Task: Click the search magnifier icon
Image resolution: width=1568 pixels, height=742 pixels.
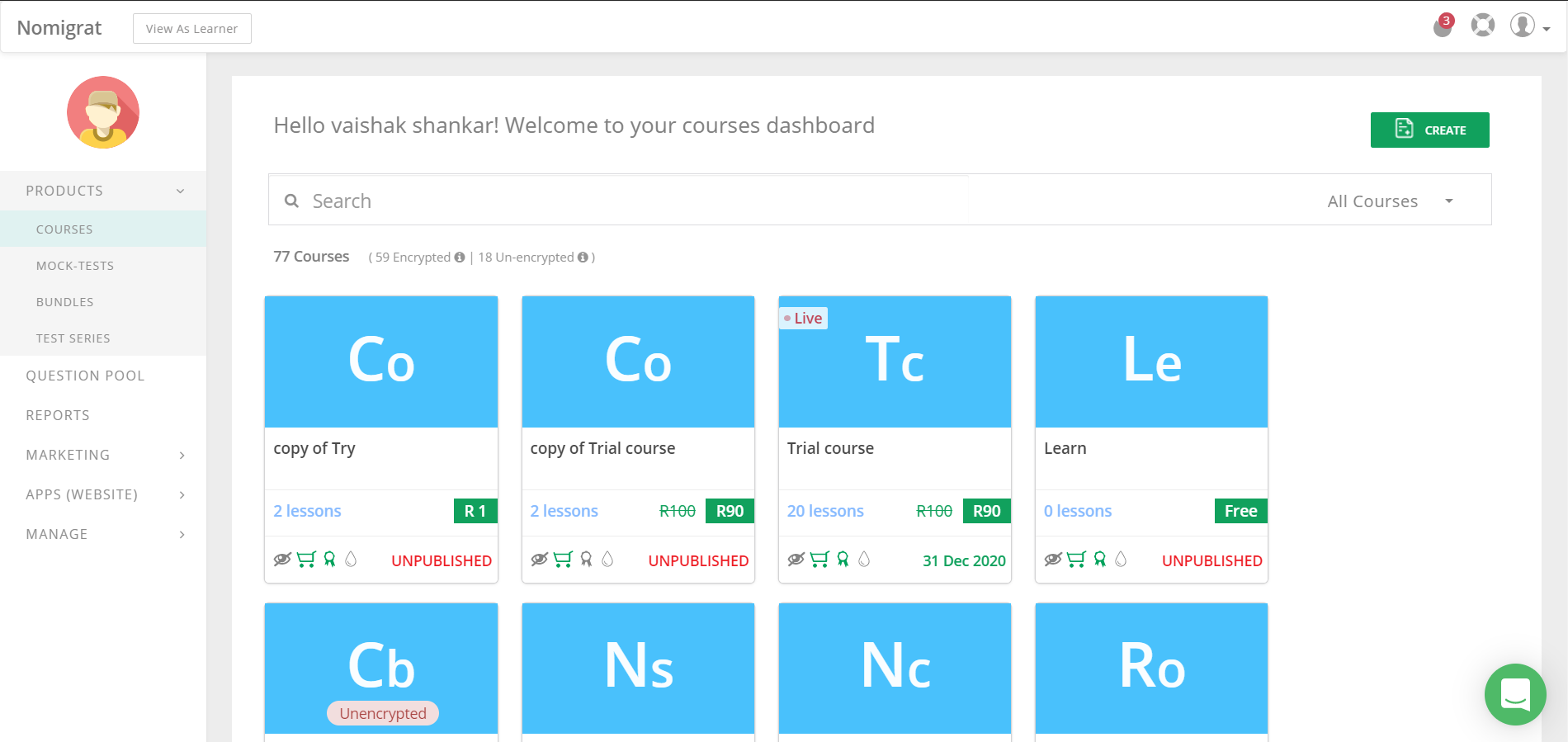Action: tap(291, 201)
